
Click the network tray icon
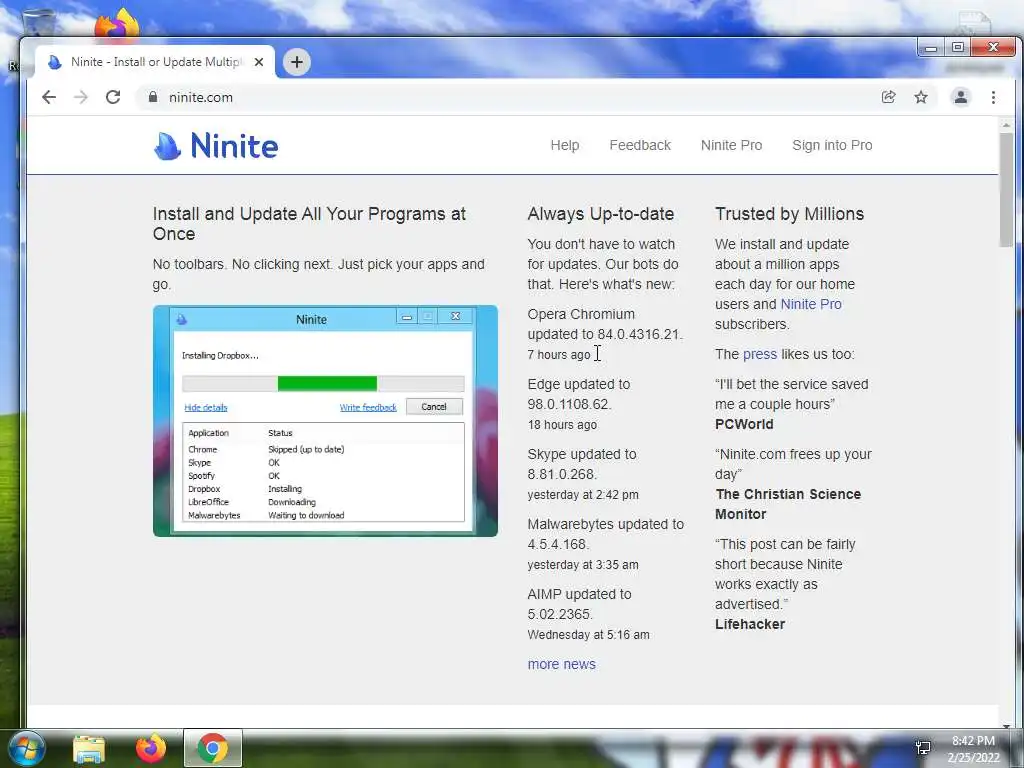(x=923, y=748)
